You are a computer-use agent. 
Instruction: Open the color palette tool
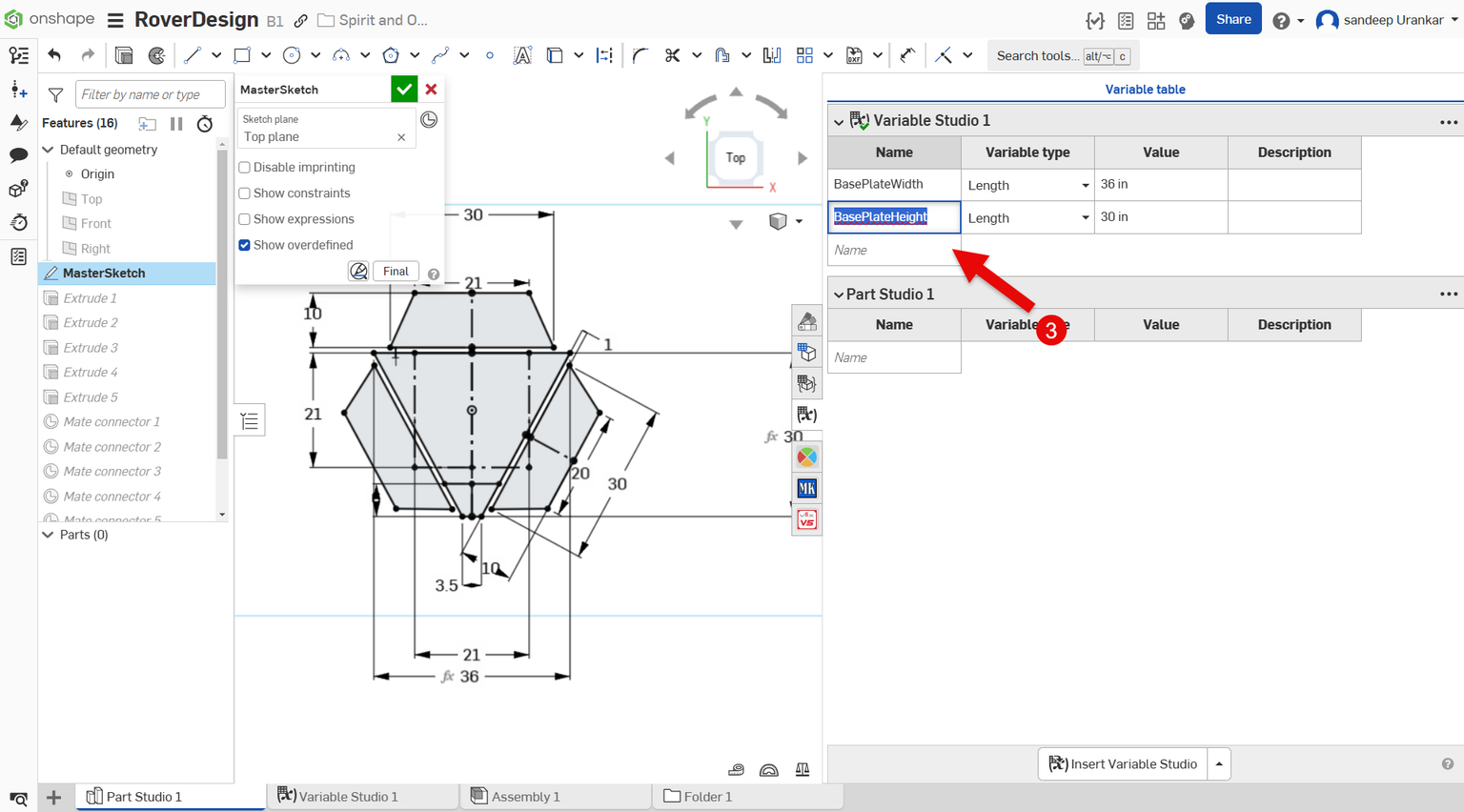click(x=806, y=457)
